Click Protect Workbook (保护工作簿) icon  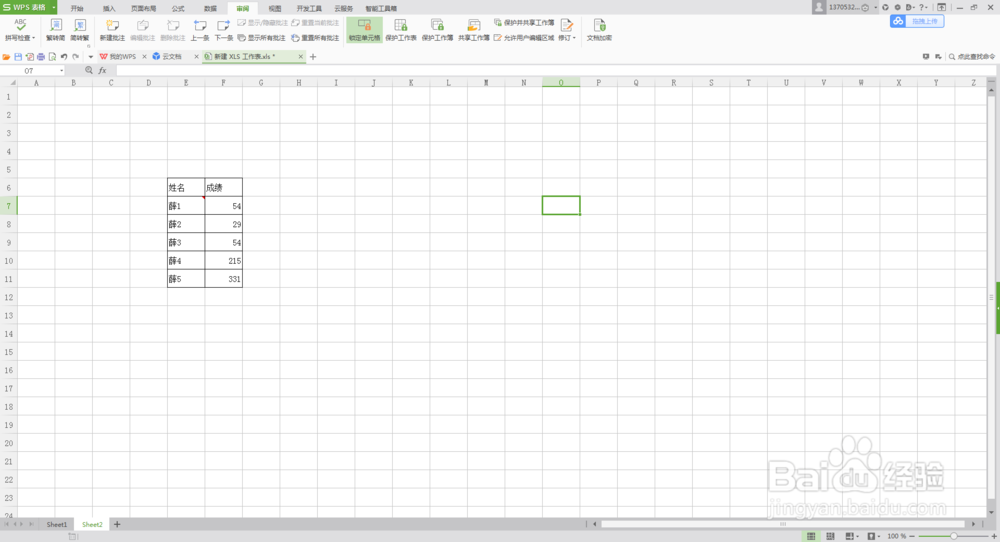[437, 29]
